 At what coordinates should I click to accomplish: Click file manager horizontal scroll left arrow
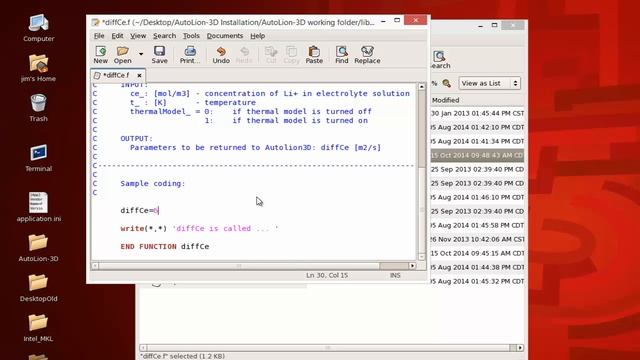(x=143, y=348)
